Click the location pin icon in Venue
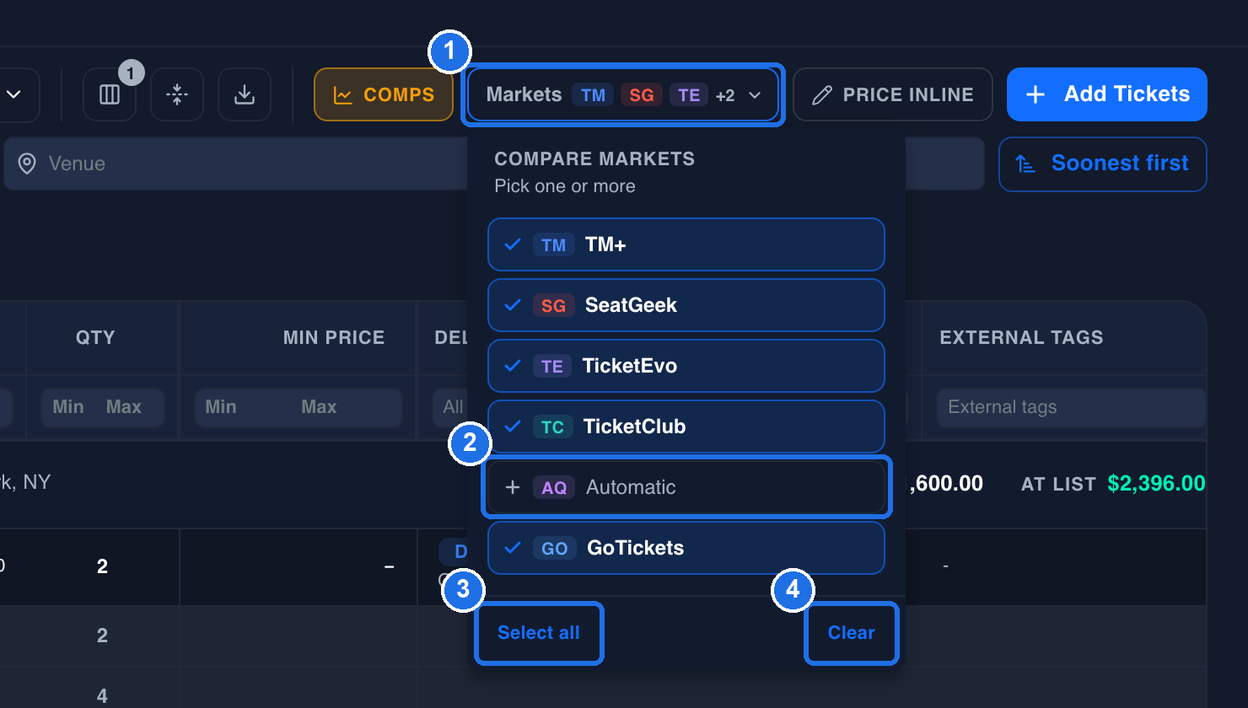This screenshot has width=1248, height=708. point(27,164)
